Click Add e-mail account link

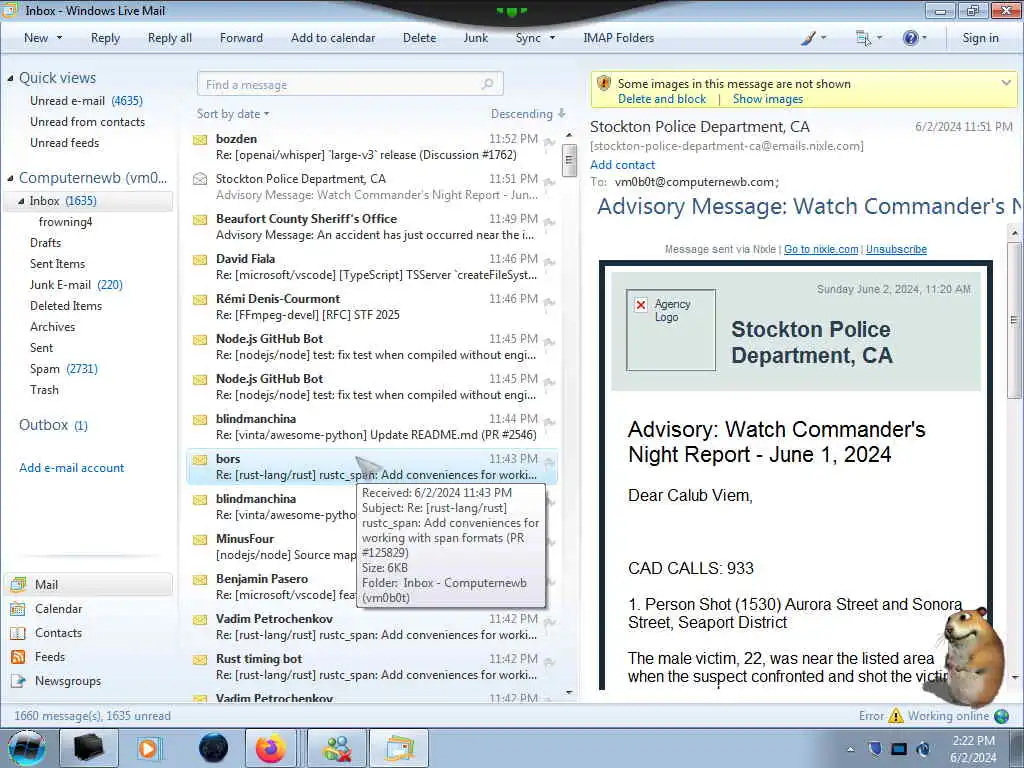[x=71, y=468]
